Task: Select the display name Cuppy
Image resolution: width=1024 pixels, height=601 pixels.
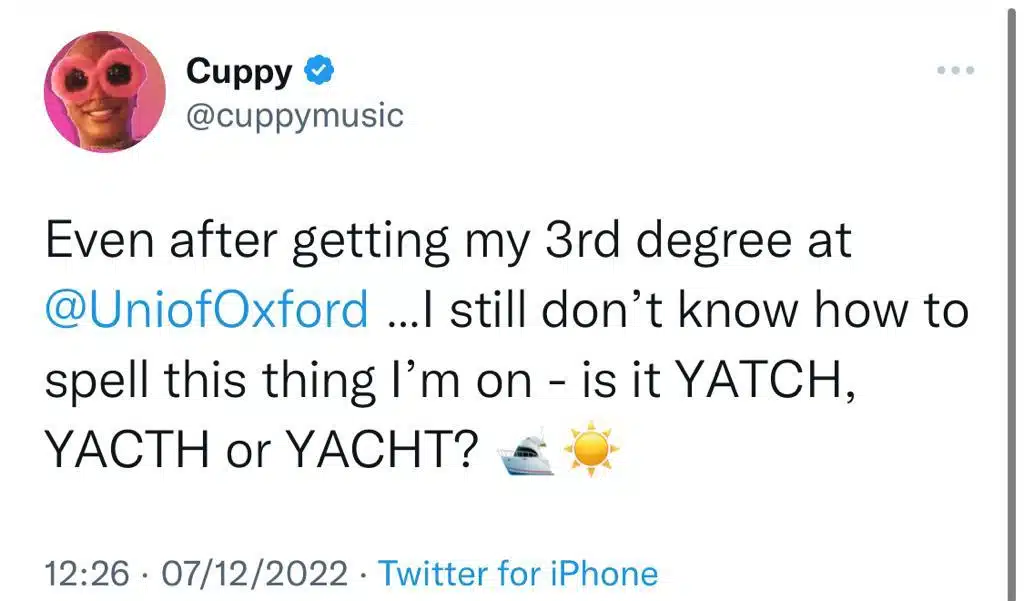Action: (x=238, y=70)
